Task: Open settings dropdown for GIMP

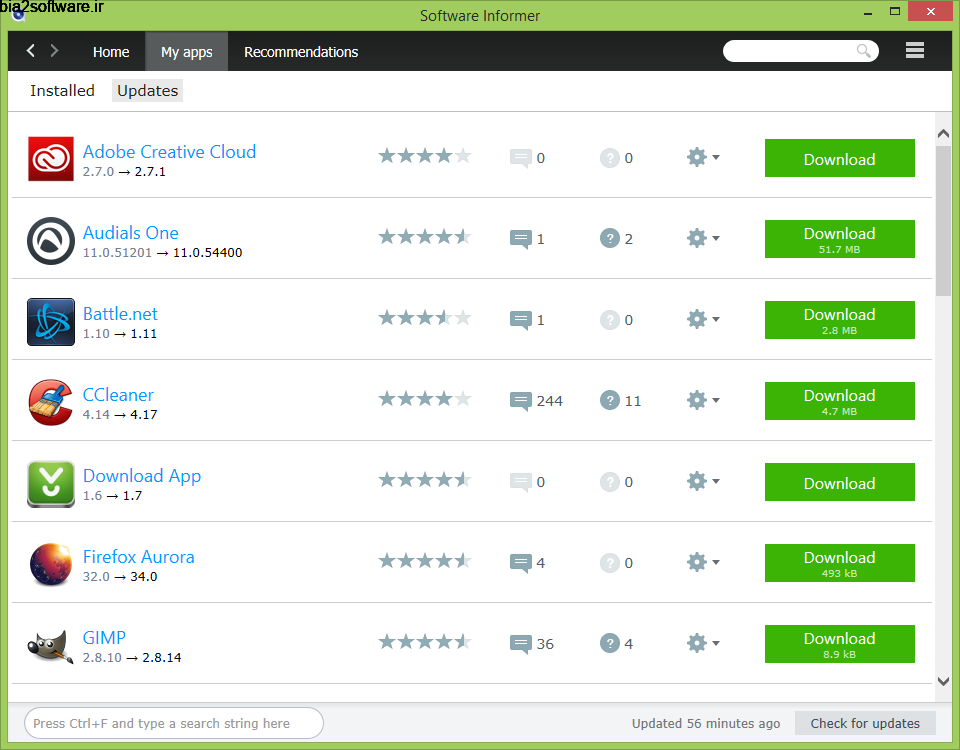Action: pos(703,644)
